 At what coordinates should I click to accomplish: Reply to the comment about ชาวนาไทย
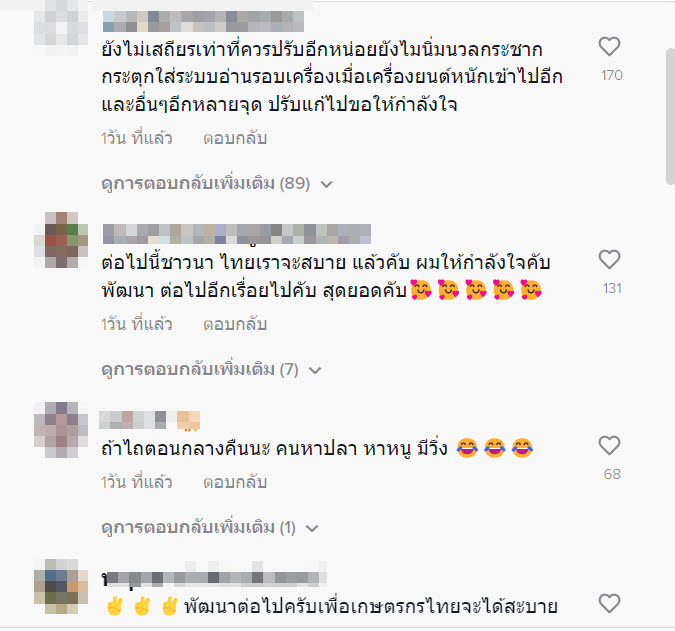point(235,324)
